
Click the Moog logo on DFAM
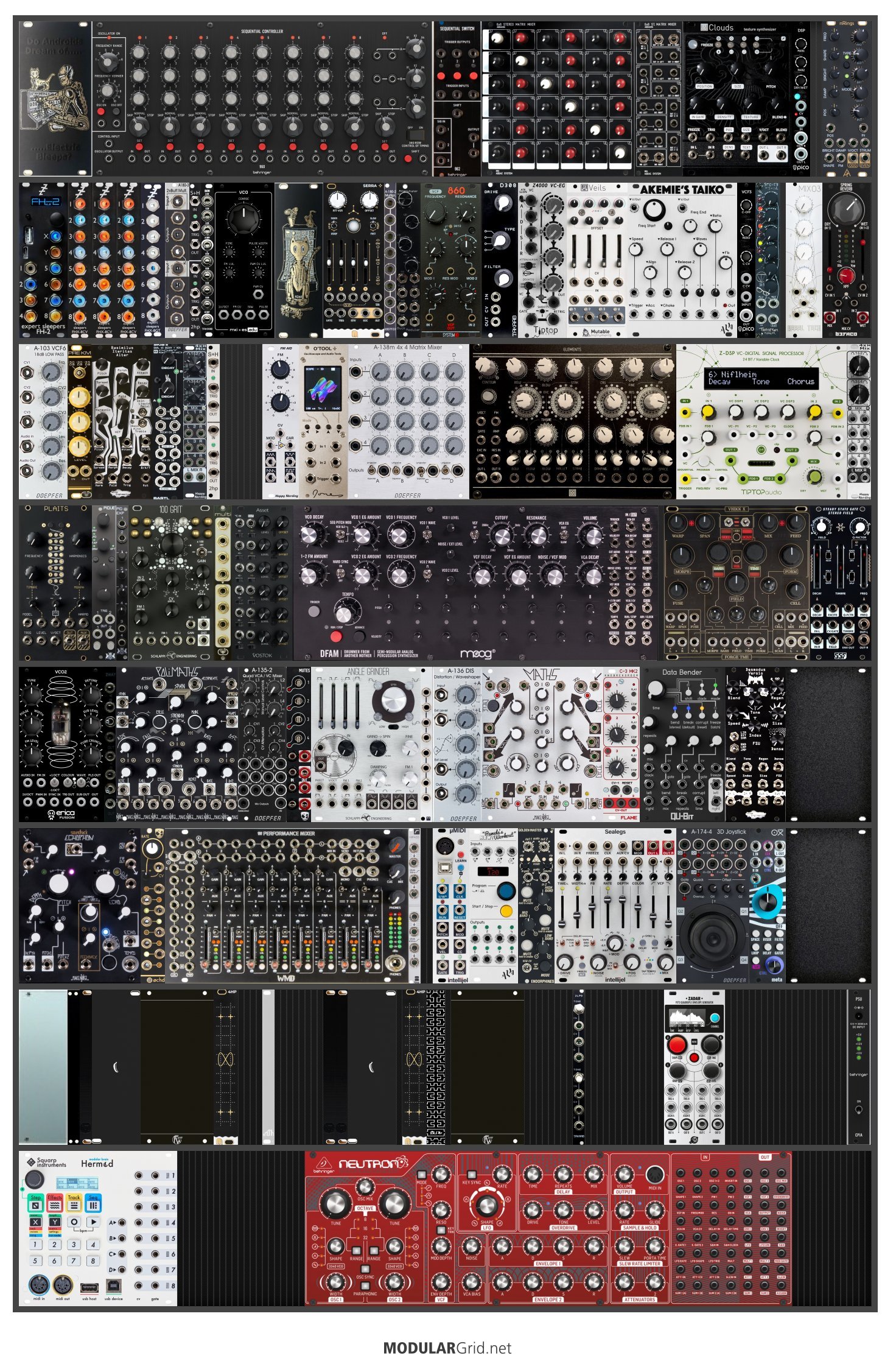pos(478,654)
